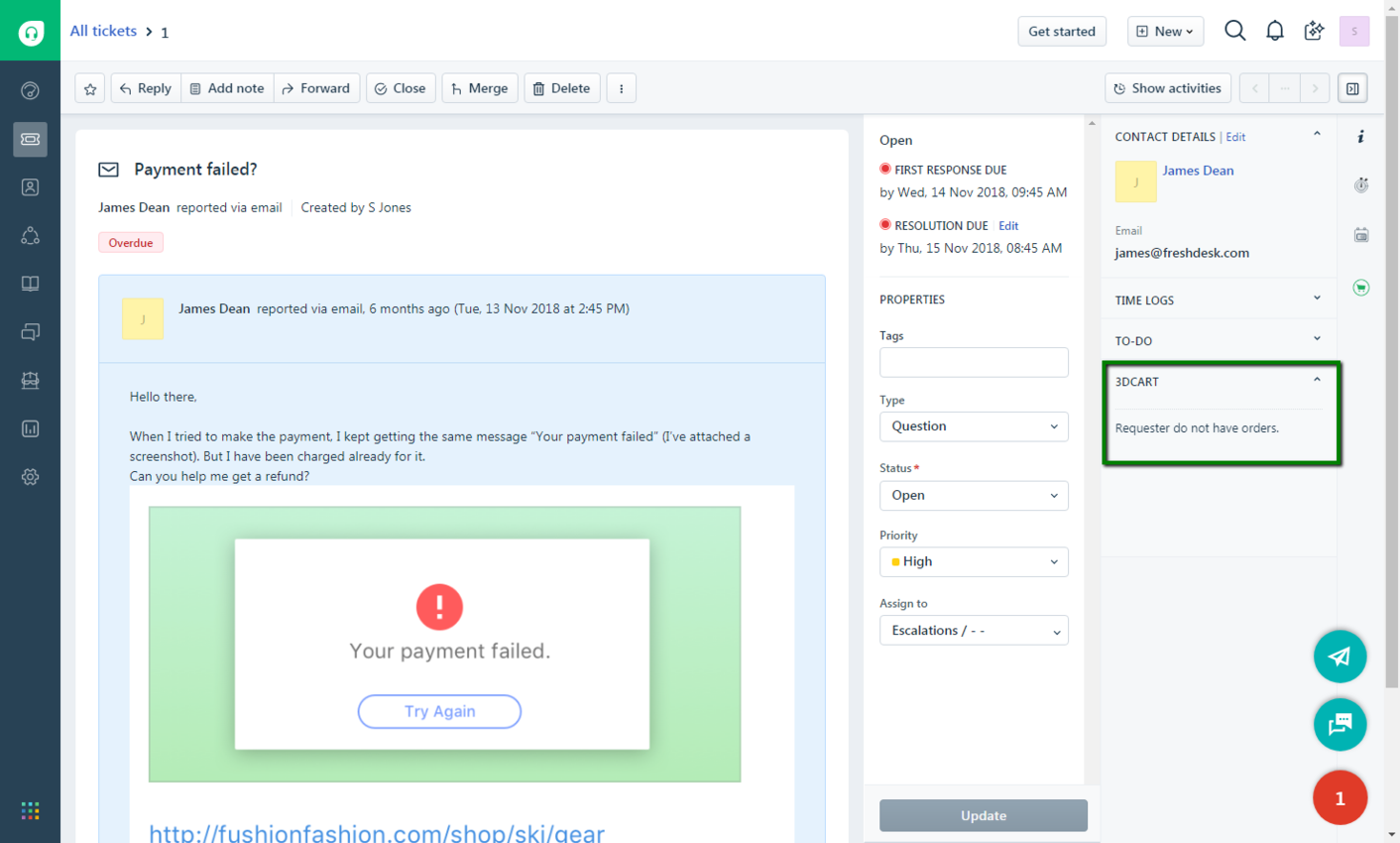Open the Status dropdown showing Open

click(974, 495)
